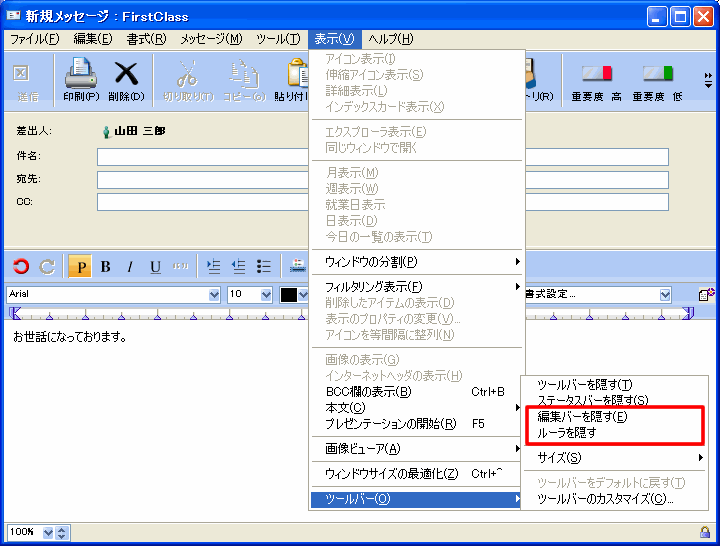720x546 pixels.
Task: Click the high importance (重要度 高) icon
Action: coord(596,75)
